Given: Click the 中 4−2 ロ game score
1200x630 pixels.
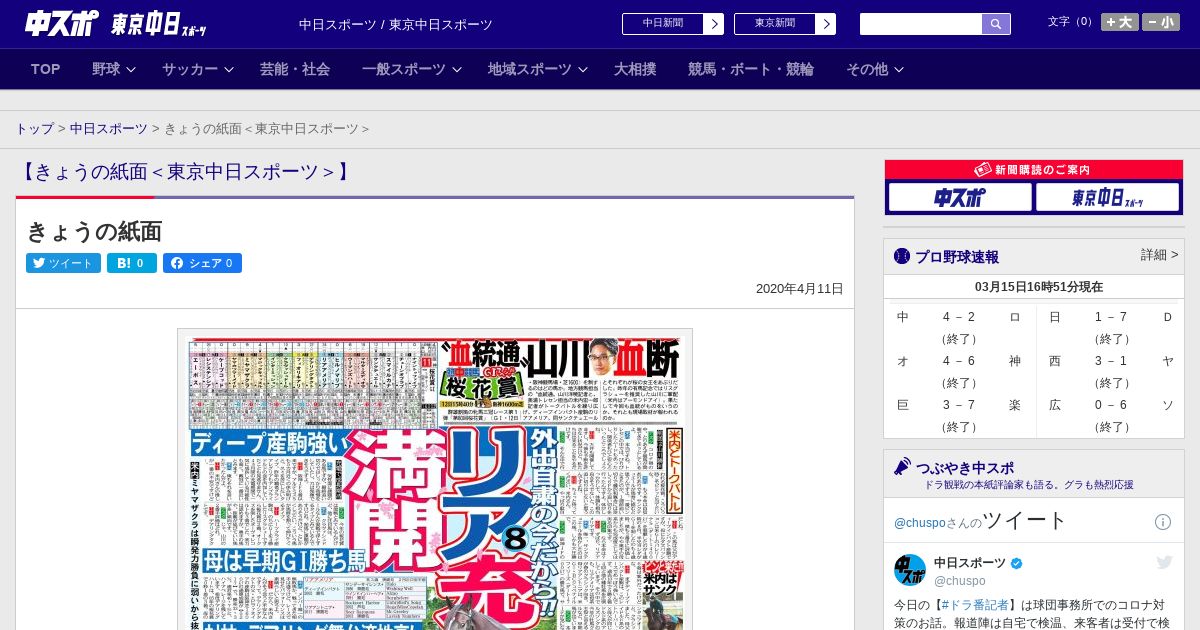Looking at the screenshot, I should (958, 317).
